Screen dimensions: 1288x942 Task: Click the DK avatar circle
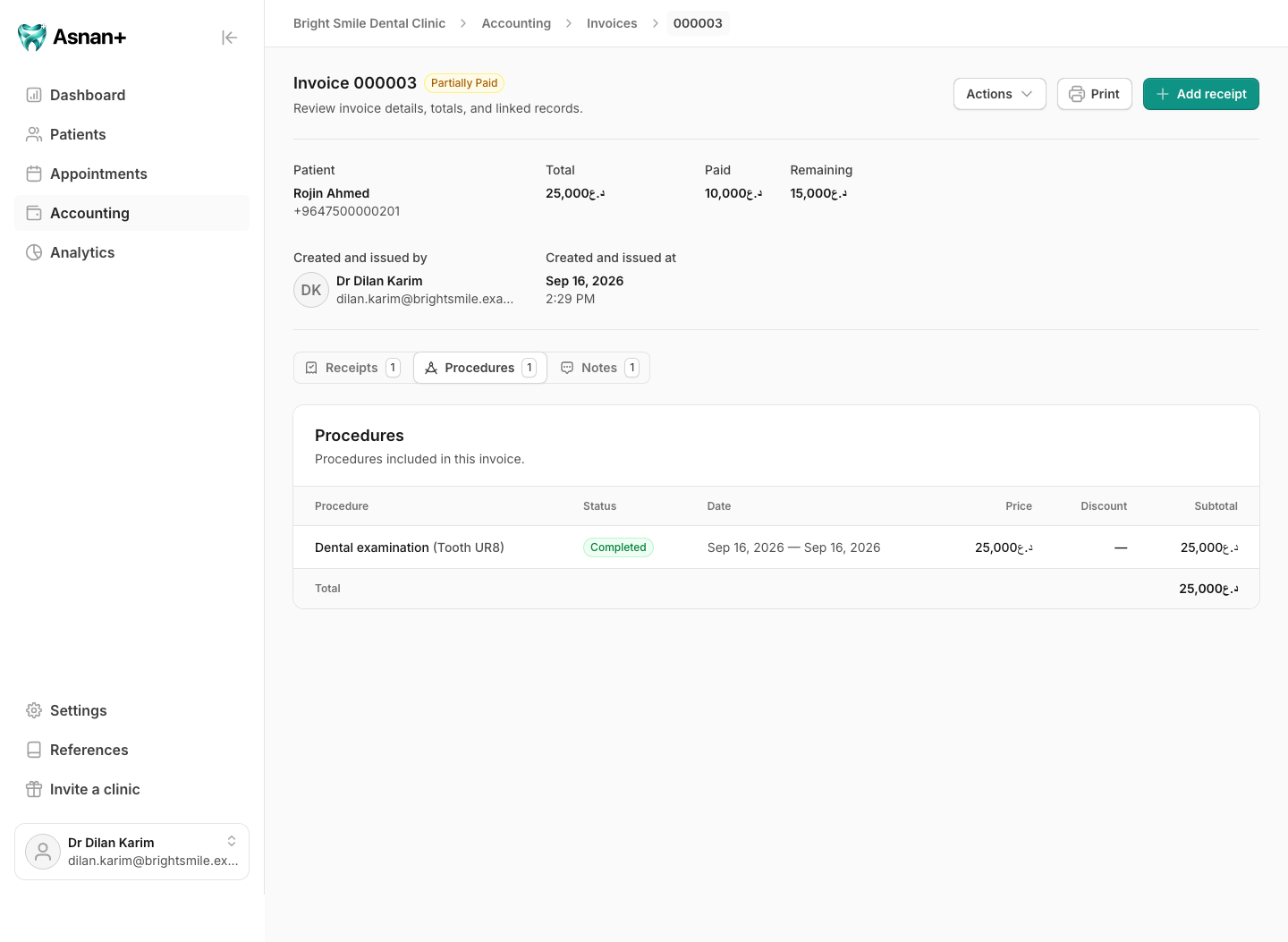pos(311,290)
